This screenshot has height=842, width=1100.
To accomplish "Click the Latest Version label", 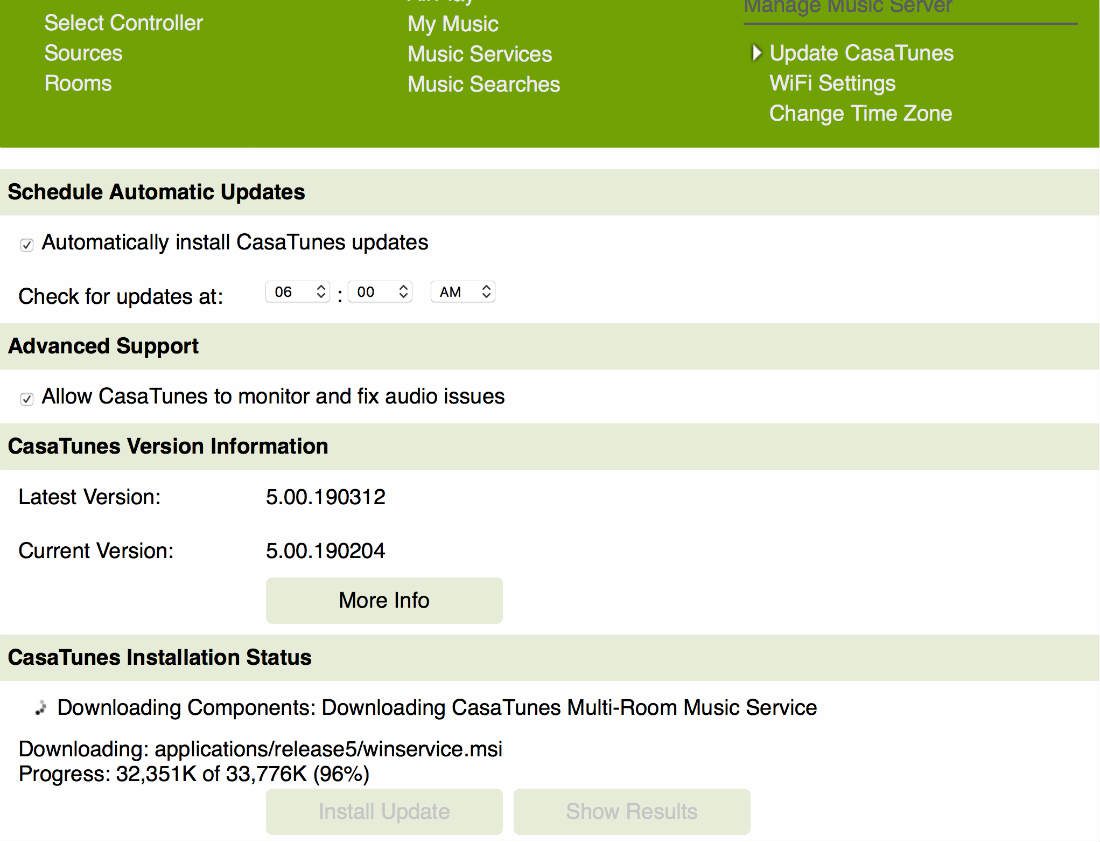I will [x=89, y=497].
